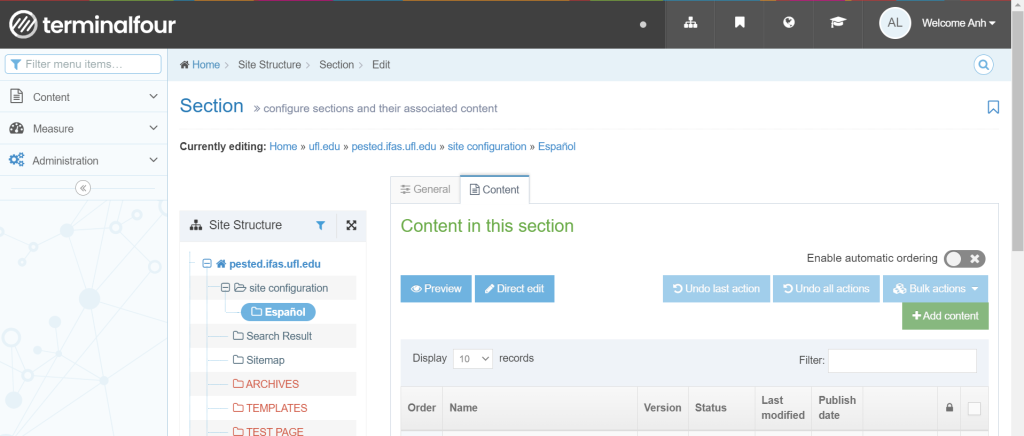Collapse the pested.ifas.ufl.edu tree node
The height and width of the screenshot is (436, 1024).
207,264
